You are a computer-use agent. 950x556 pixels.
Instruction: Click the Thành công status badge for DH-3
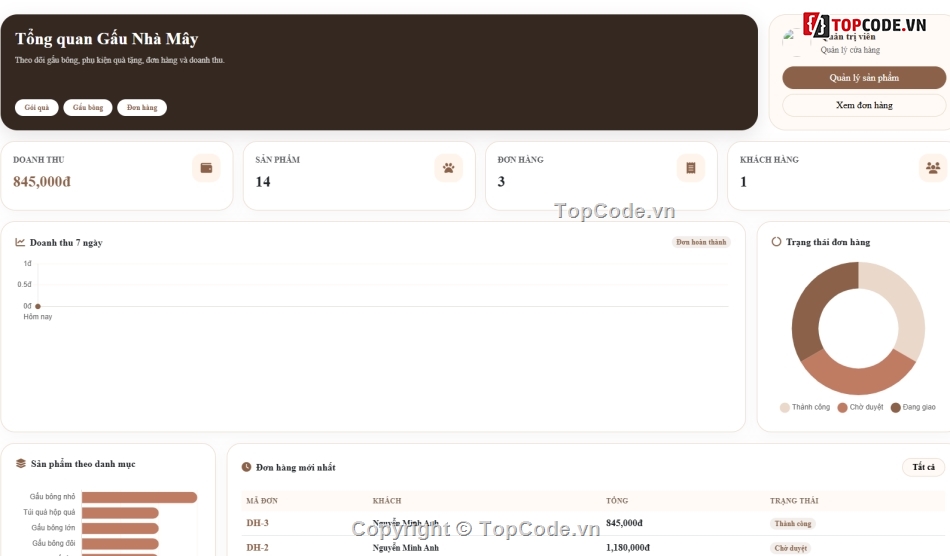[792, 523]
